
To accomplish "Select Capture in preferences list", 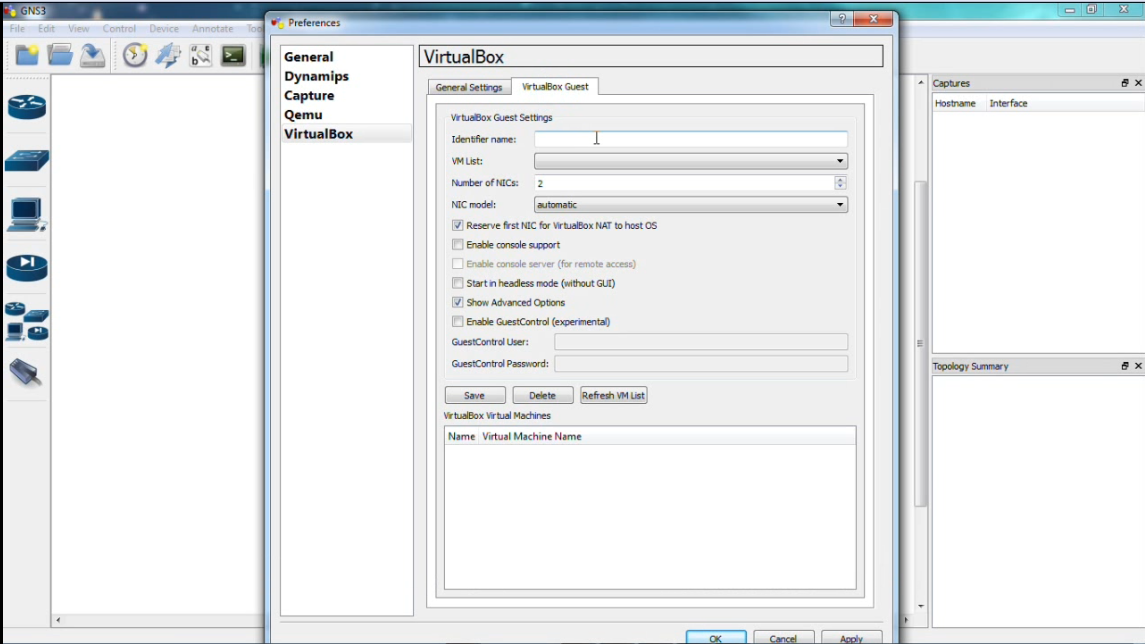I will coord(346,96).
